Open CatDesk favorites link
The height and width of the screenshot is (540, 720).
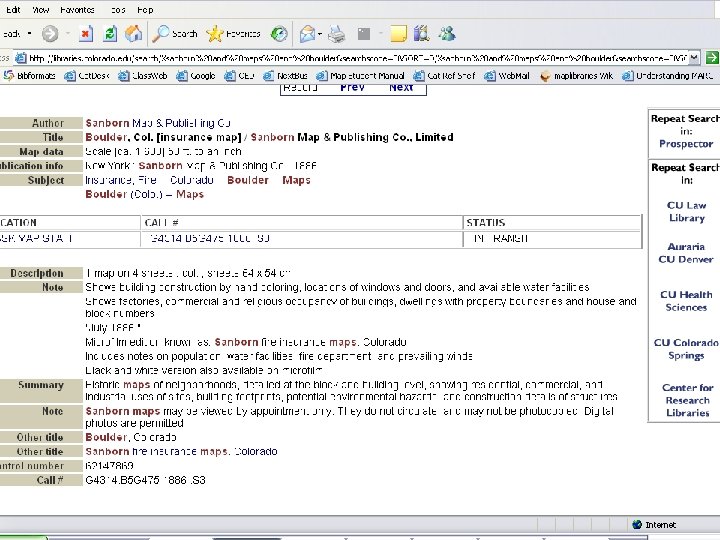click(87, 76)
